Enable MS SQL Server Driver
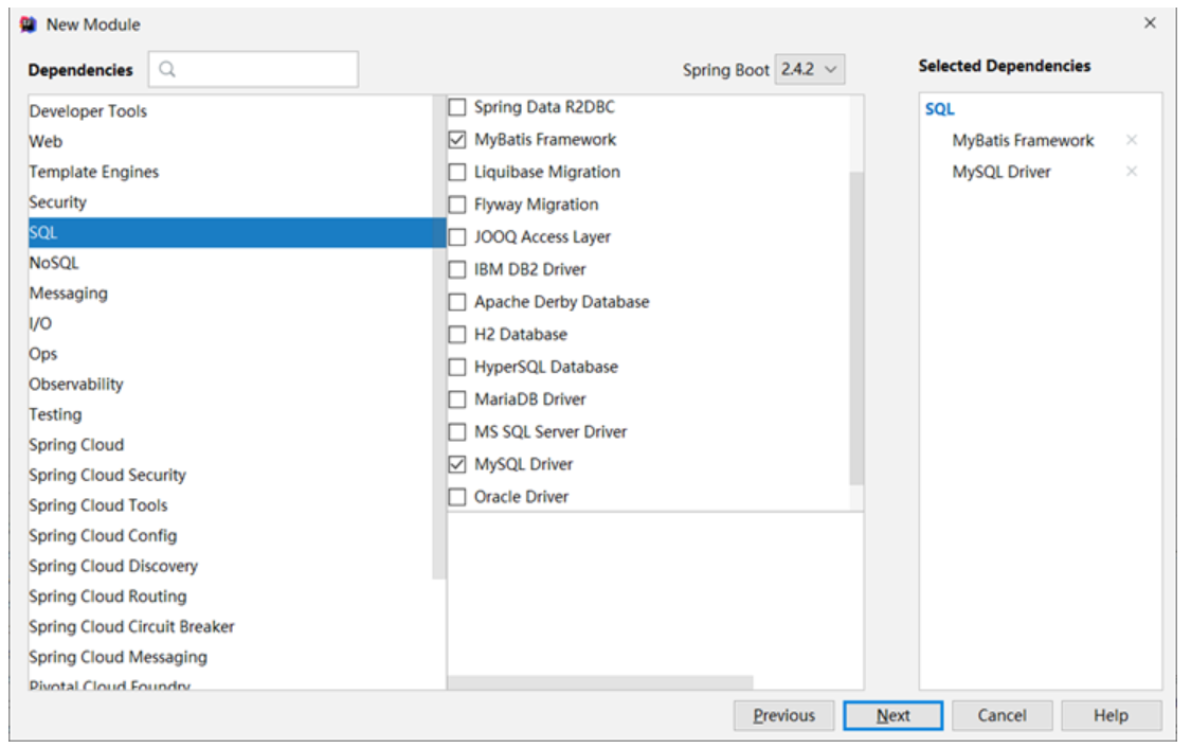 [457, 432]
